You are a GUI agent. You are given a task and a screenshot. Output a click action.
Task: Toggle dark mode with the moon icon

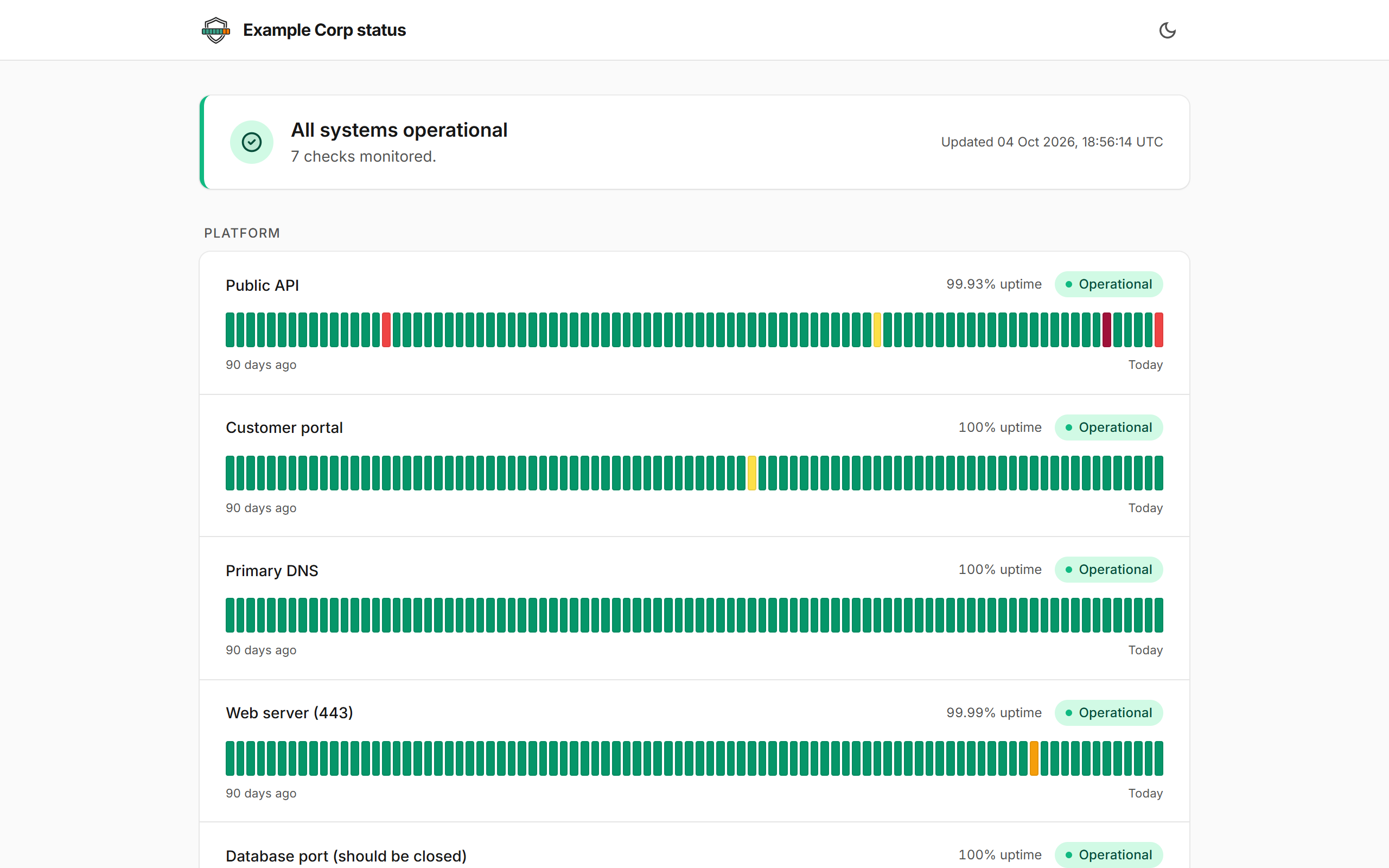[1167, 30]
